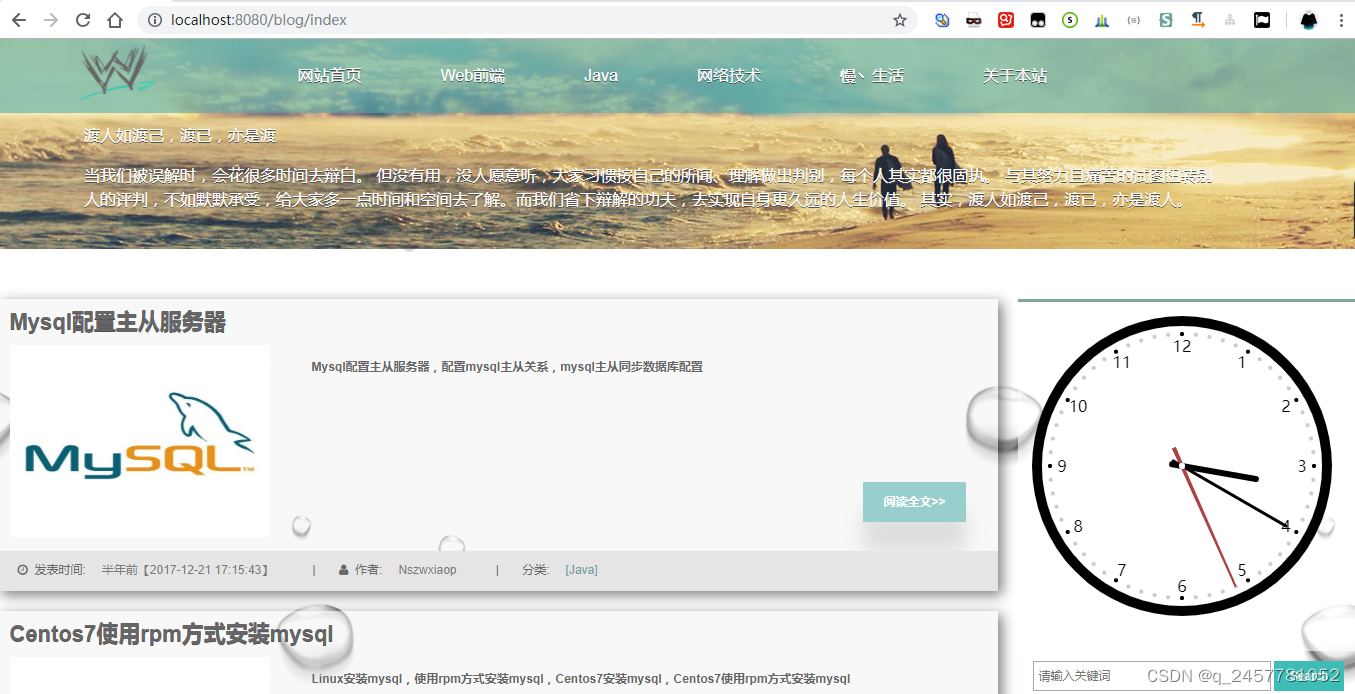The width and height of the screenshot is (1355, 694).
Task: Open the blue-green bars extension icon
Action: 1102,20
